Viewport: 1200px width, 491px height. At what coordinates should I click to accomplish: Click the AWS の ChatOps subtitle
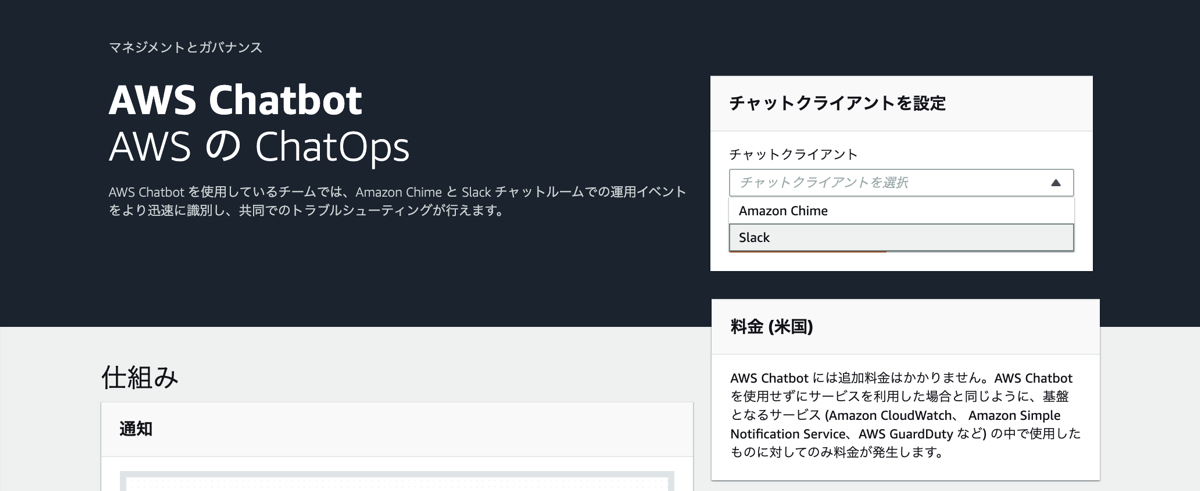tap(259, 148)
